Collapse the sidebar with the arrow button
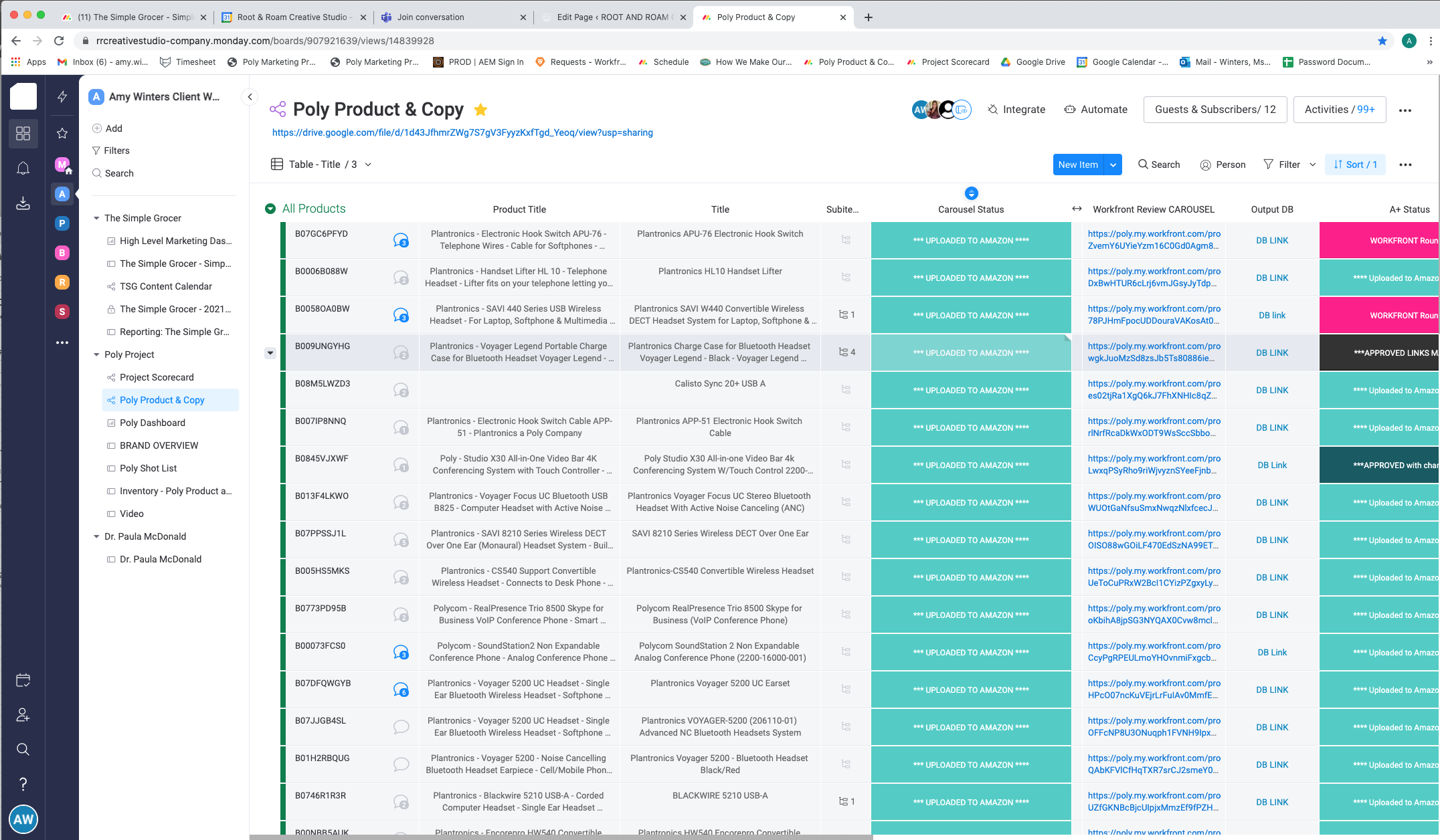 [x=250, y=97]
